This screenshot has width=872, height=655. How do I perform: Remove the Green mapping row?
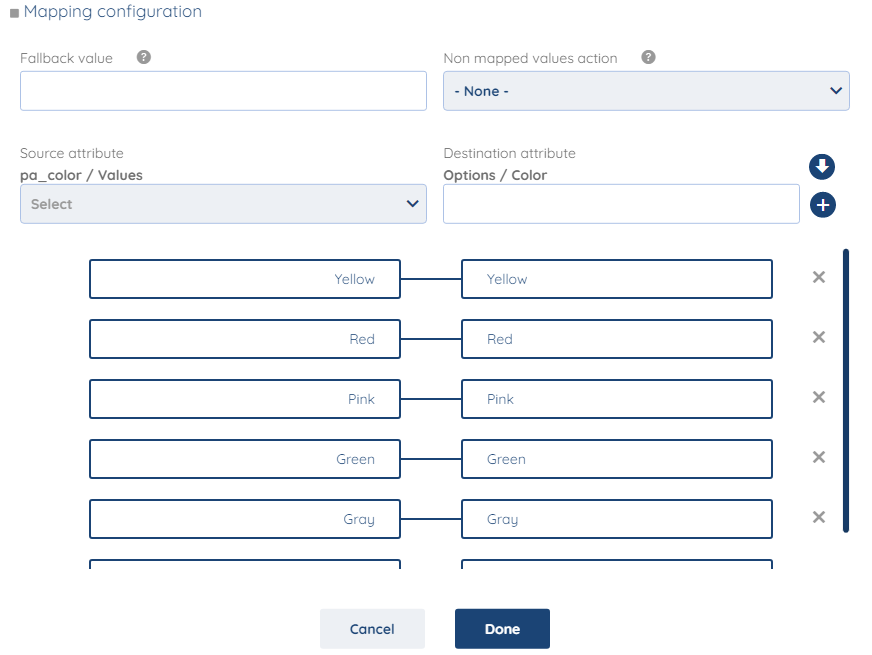pos(819,457)
